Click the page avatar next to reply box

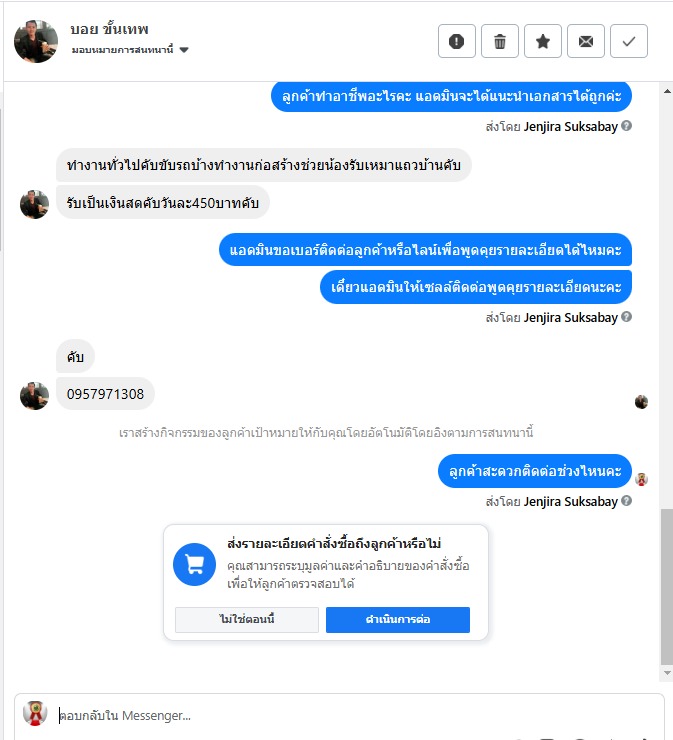35,713
